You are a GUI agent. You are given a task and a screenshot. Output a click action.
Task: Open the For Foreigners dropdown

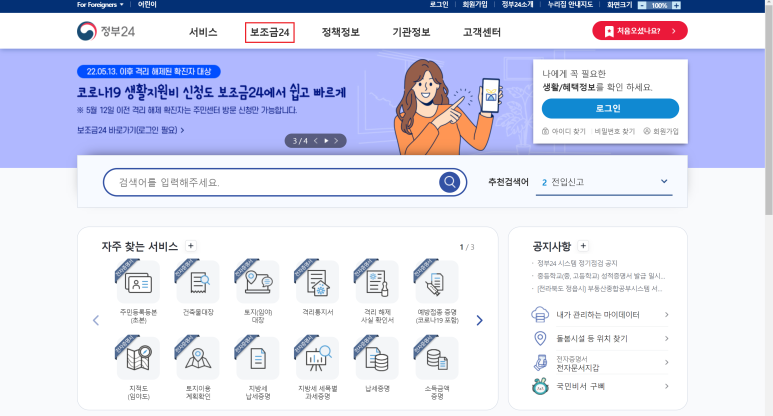pos(100,4)
